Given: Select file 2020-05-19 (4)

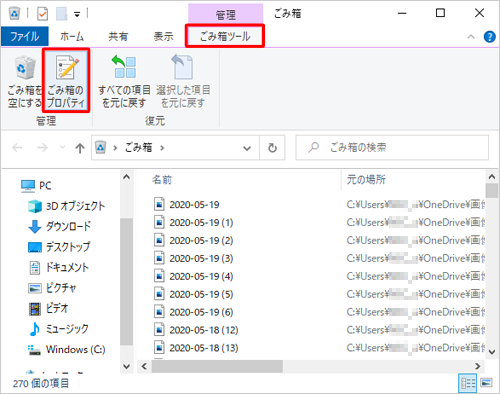Looking at the screenshot, I should pos(201,276).
